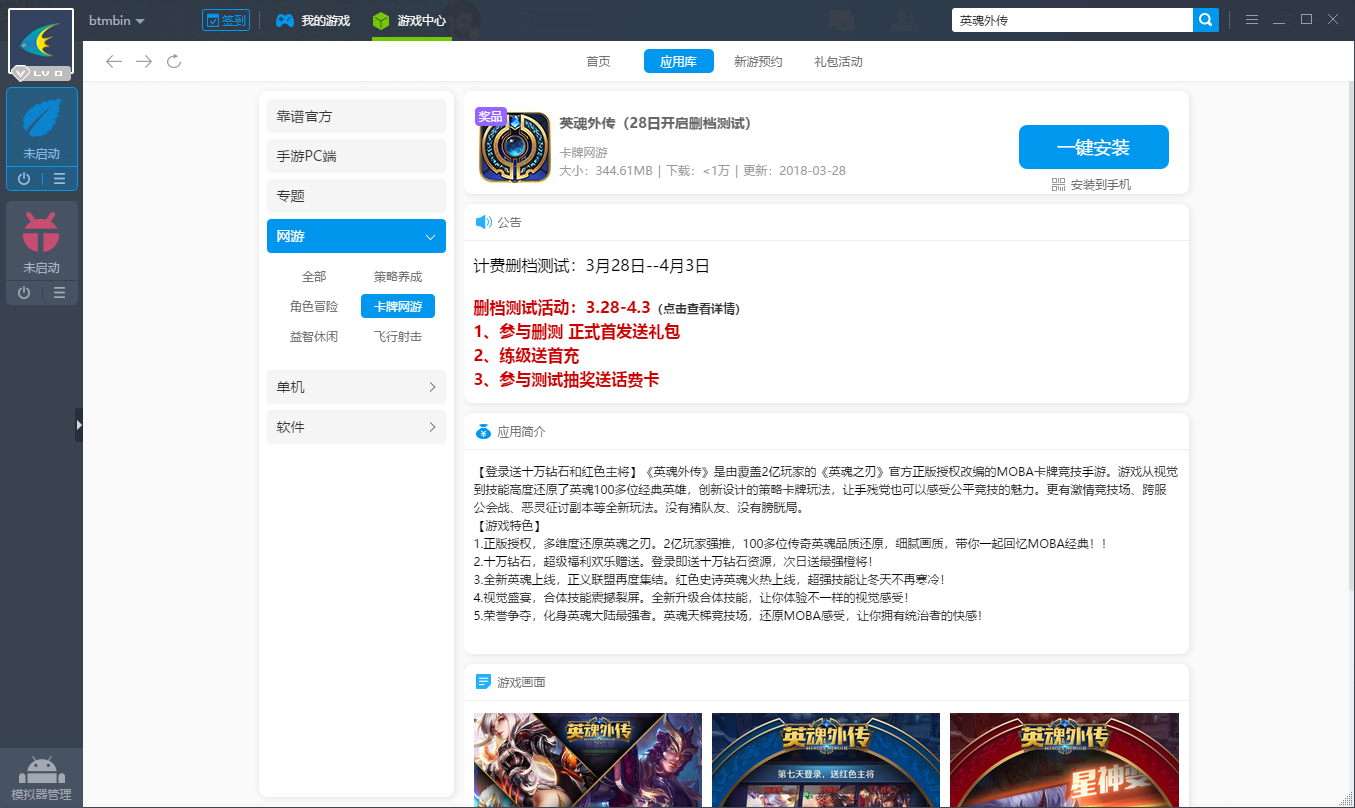Open the 专题 category
The width and height of the screenshot is (1355, 808).
click(356, 196)
